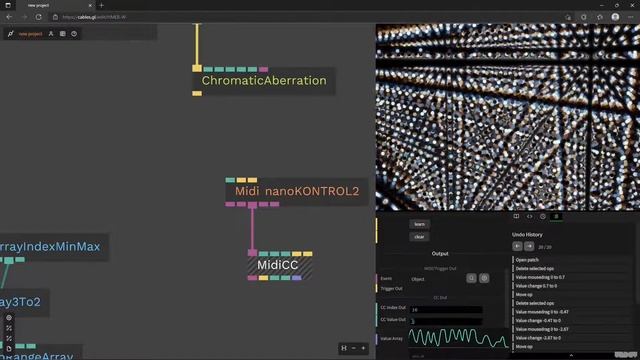The width and height of the screenshot is (640, 360).
Task: Click the CC Value Out value field
Action: pyautogui.click(x=446, y=321)
